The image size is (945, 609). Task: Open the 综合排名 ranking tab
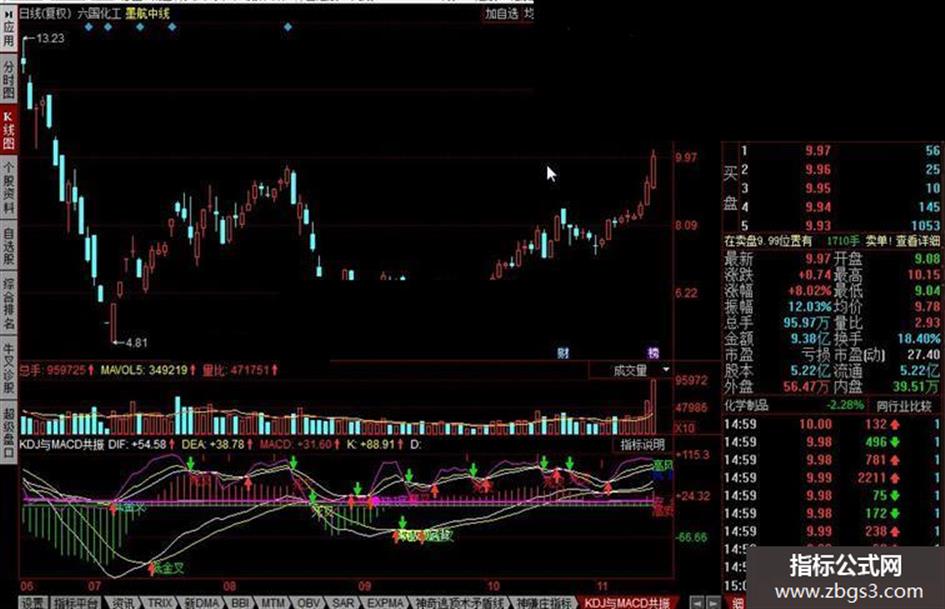(8, 304)
